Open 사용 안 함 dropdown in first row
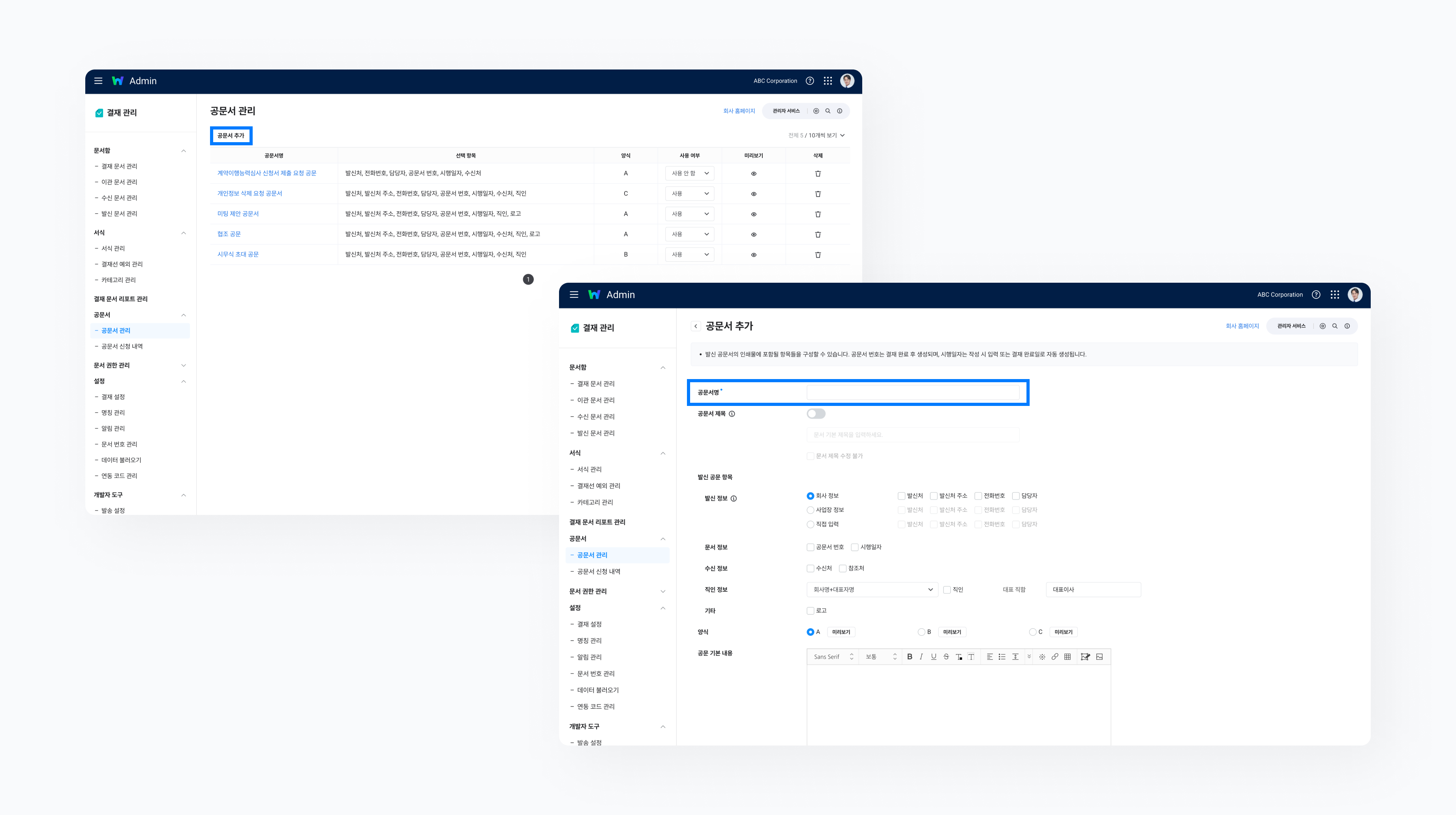 (x=690, y=173)
